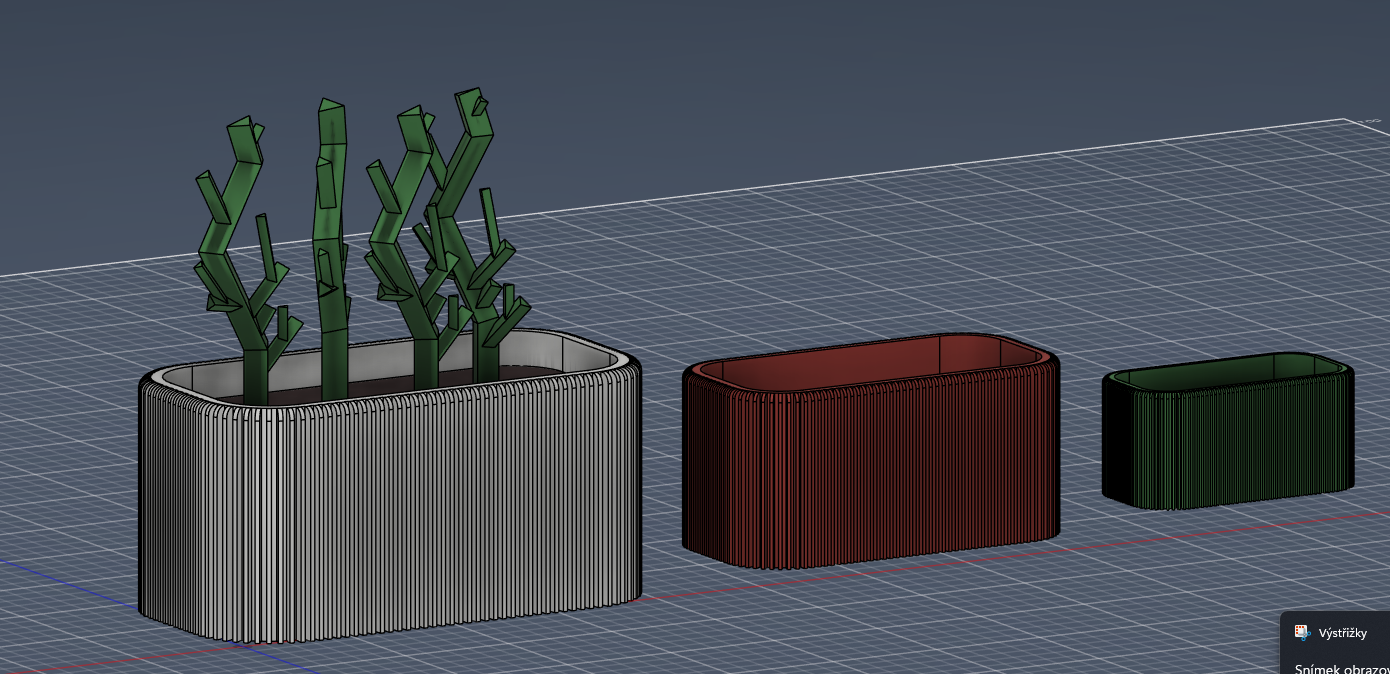Open the "Výstřižky" notification title
The image size is (1390, 674).
[1342, 633]
